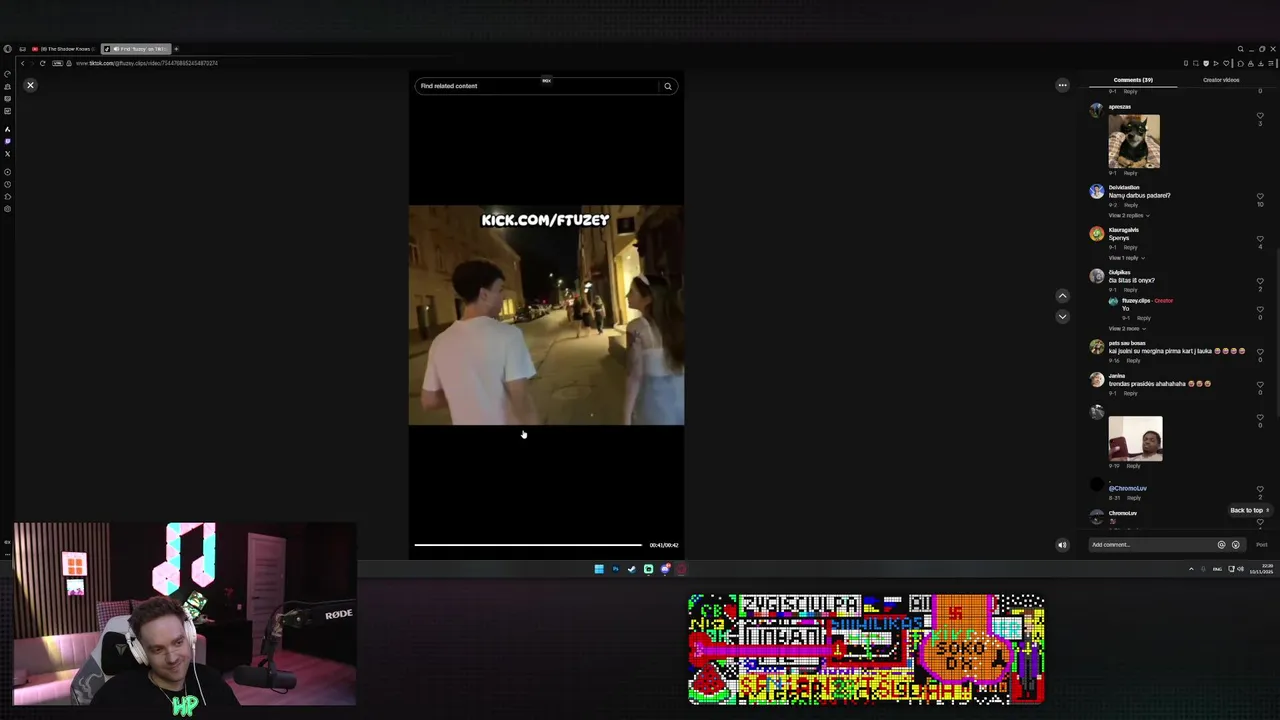Switch to the Comments (39) tab
Image resolution: width=1280 pixels, height=720 pixels.
coord(1133,80)
